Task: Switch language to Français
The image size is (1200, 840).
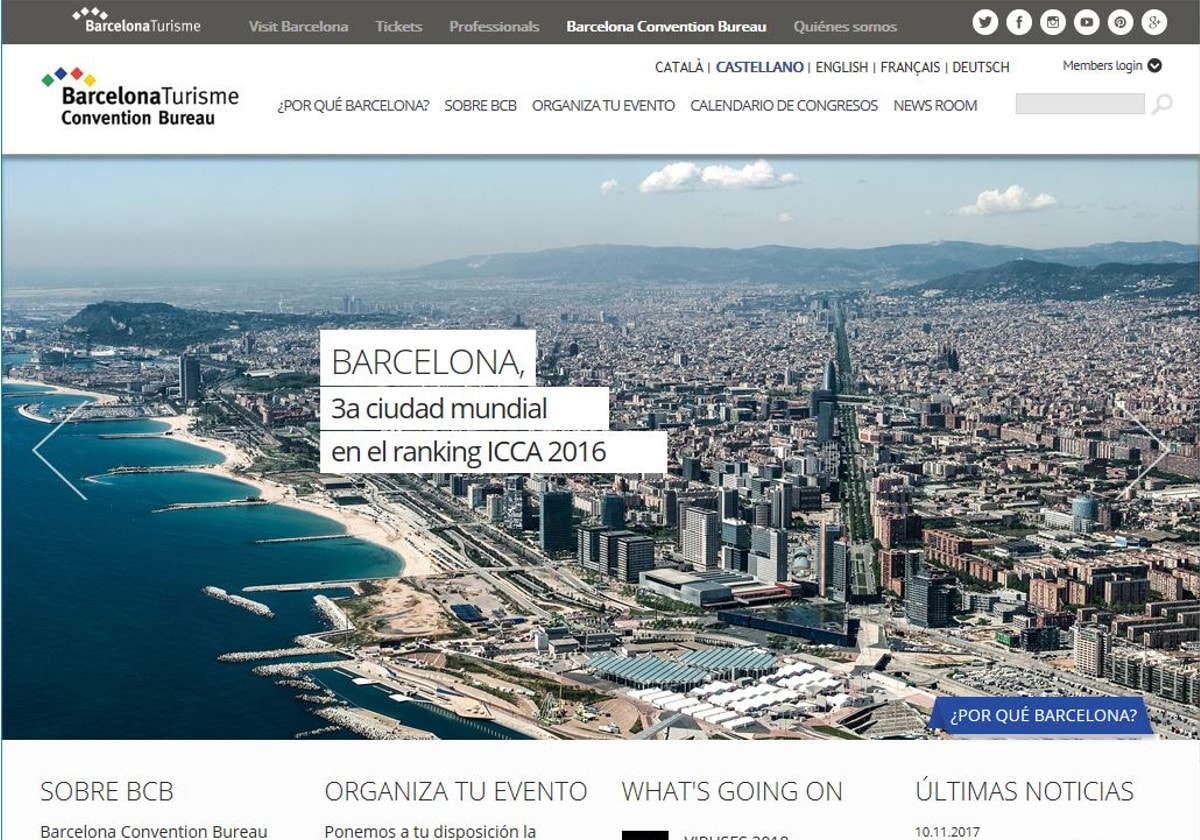Action: pos(910,67)
